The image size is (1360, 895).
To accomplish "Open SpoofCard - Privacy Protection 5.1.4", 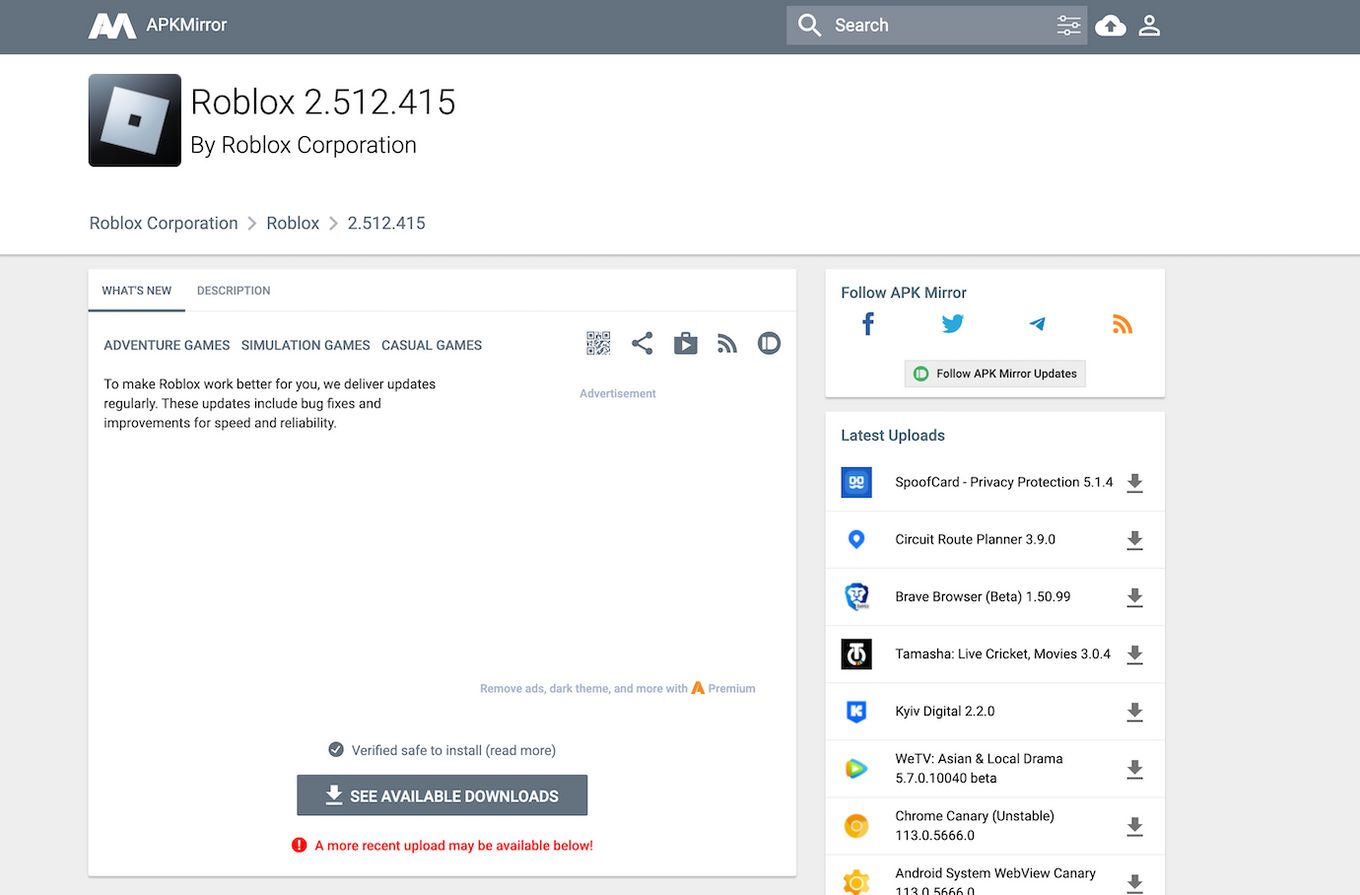I will [1004, 482].
